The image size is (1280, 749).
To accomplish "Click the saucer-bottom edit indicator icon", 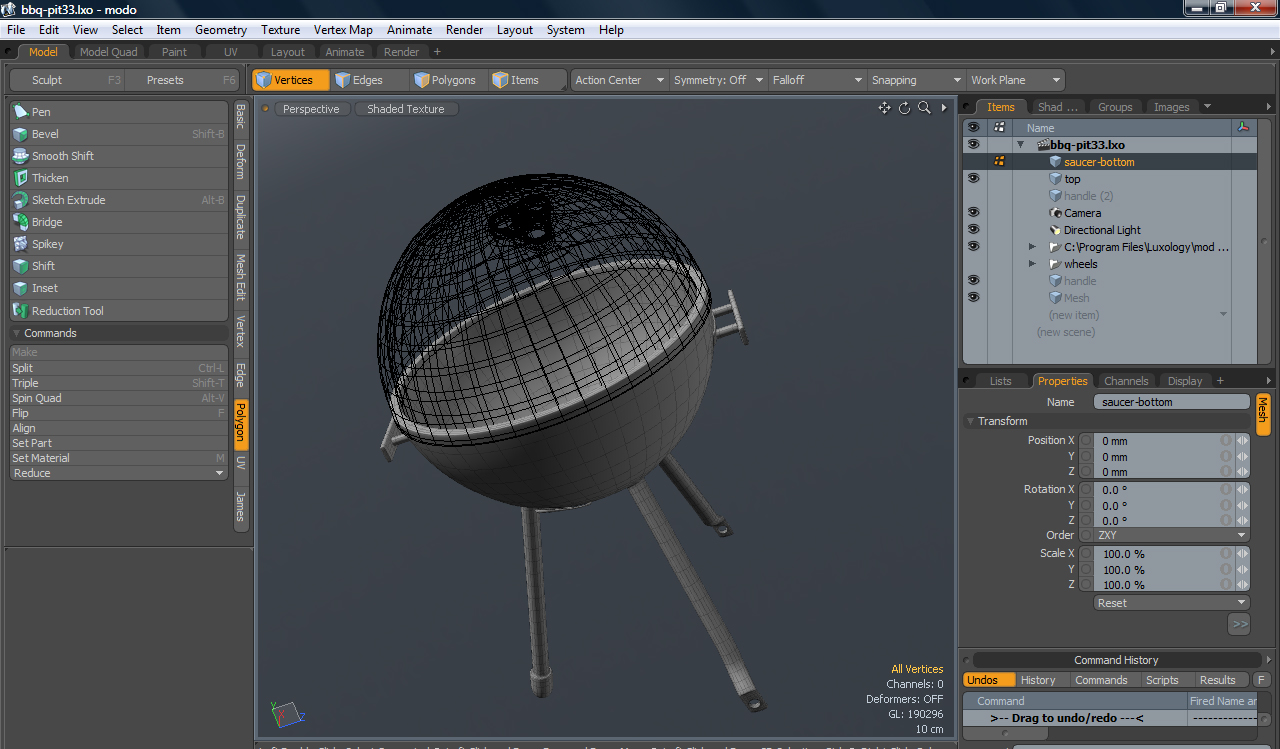I will 999,161.
